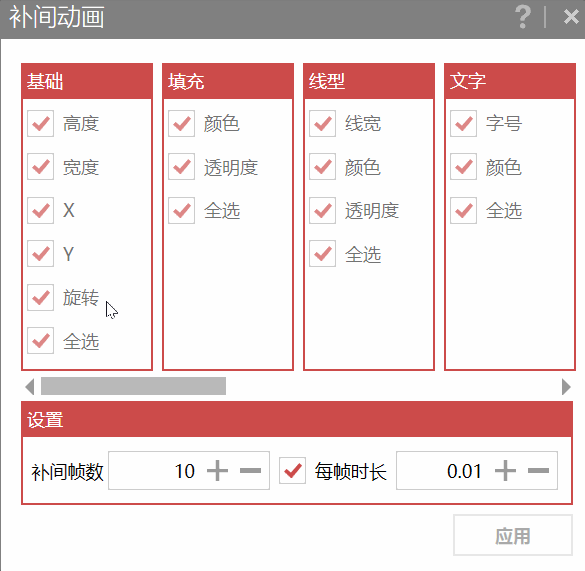The width and height of the screenshot is (585, 571).
Task: Toggle 全选 in the 线型 panel
Action: click(323, 254)
